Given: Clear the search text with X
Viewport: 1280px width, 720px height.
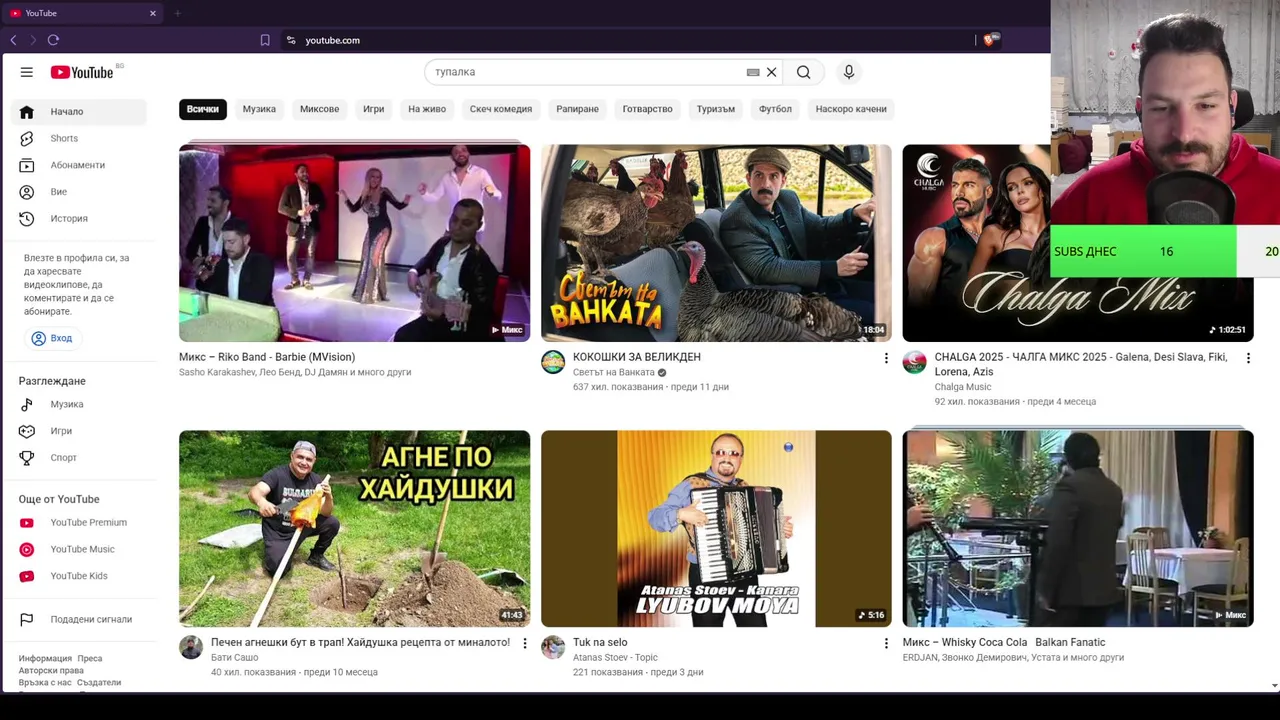Looking at the screenshot, I should [771, 72].
